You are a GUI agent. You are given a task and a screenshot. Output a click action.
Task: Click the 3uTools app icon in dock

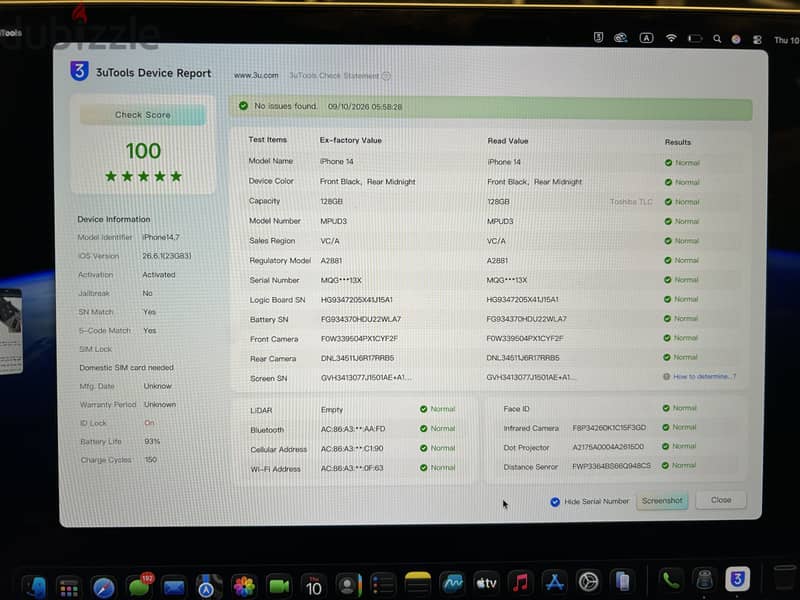click(738, 579)
